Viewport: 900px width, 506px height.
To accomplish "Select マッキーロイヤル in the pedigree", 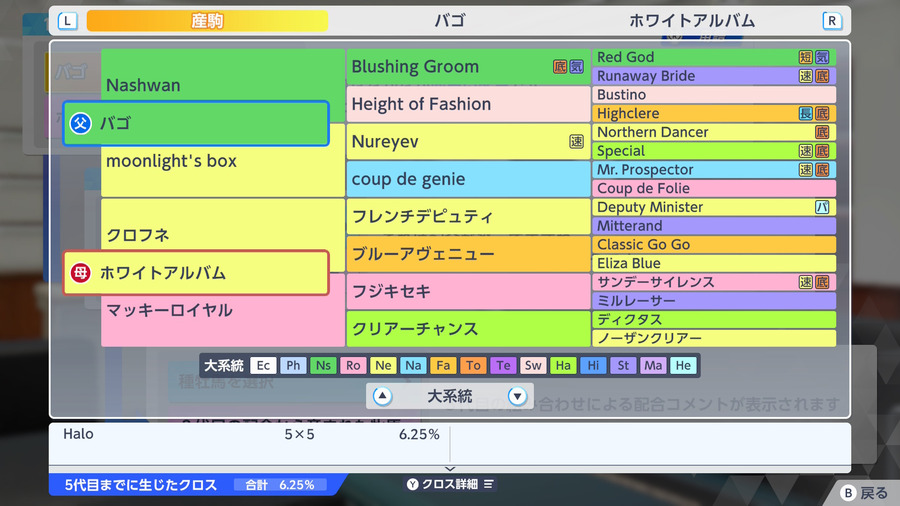I will (170, 310).
